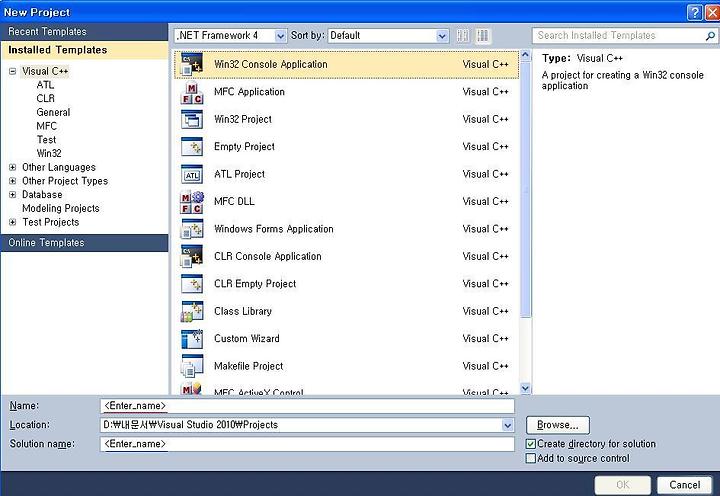This screenshot has width=720, height=496.
Task: Select the Win32 category in tree
Action: pos(49,153)
